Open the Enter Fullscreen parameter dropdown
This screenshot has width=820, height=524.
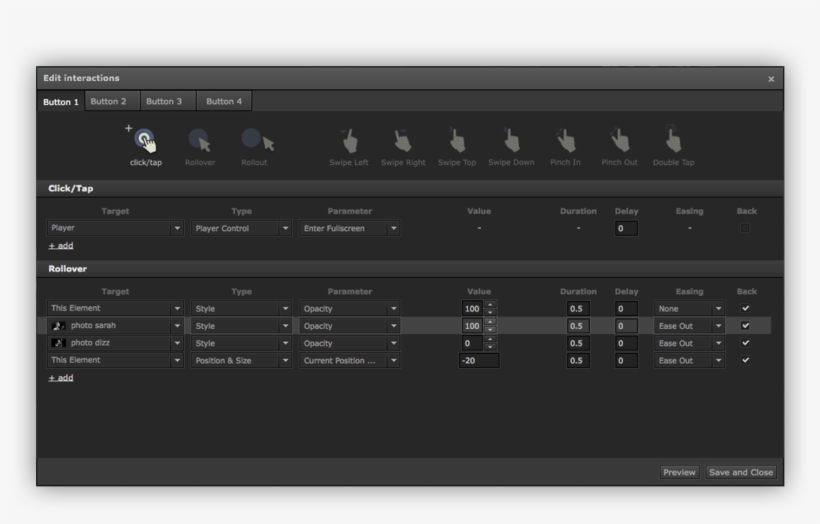pos(350,229)
